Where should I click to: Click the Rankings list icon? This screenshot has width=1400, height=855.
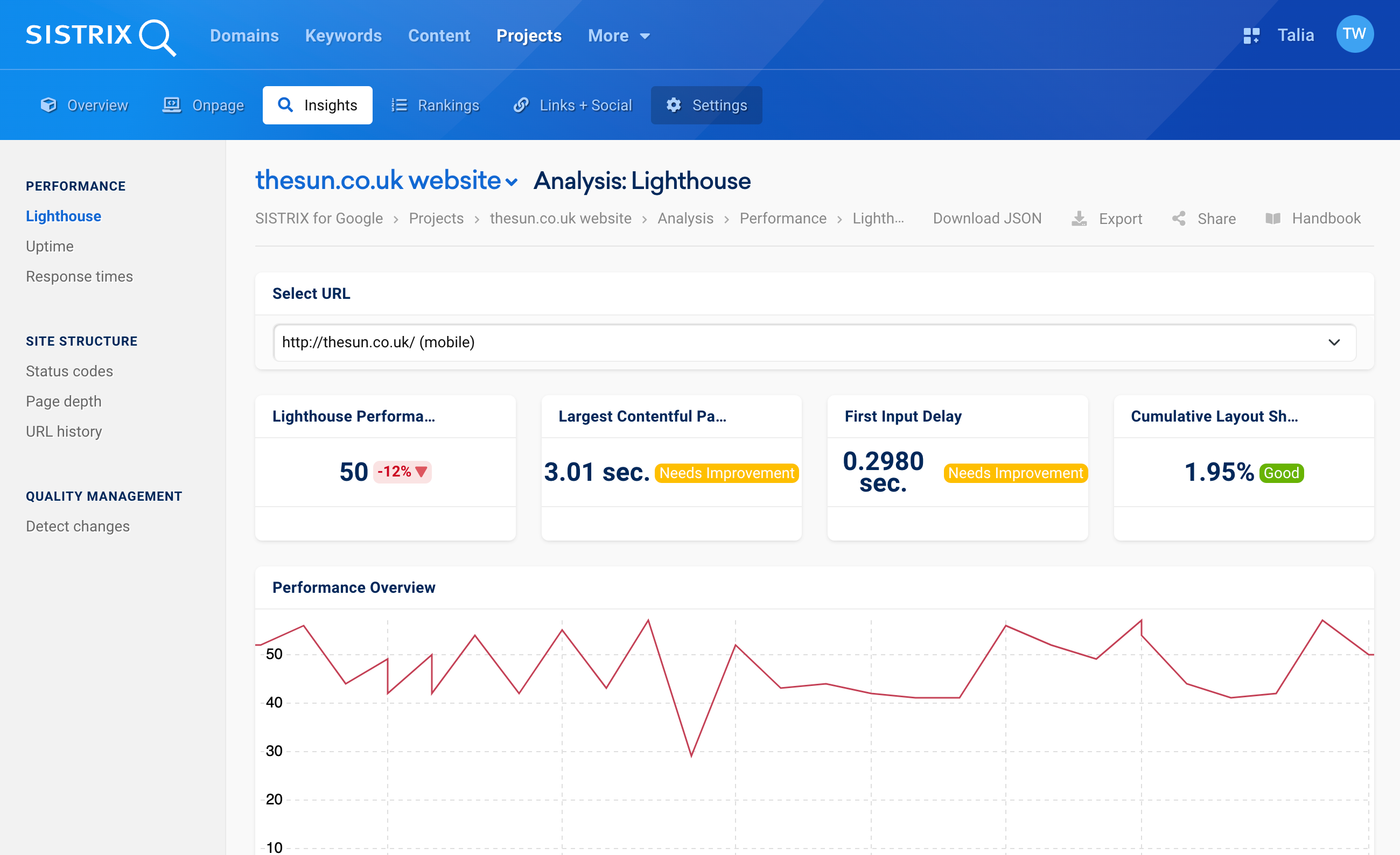click(x=399, y=105)
